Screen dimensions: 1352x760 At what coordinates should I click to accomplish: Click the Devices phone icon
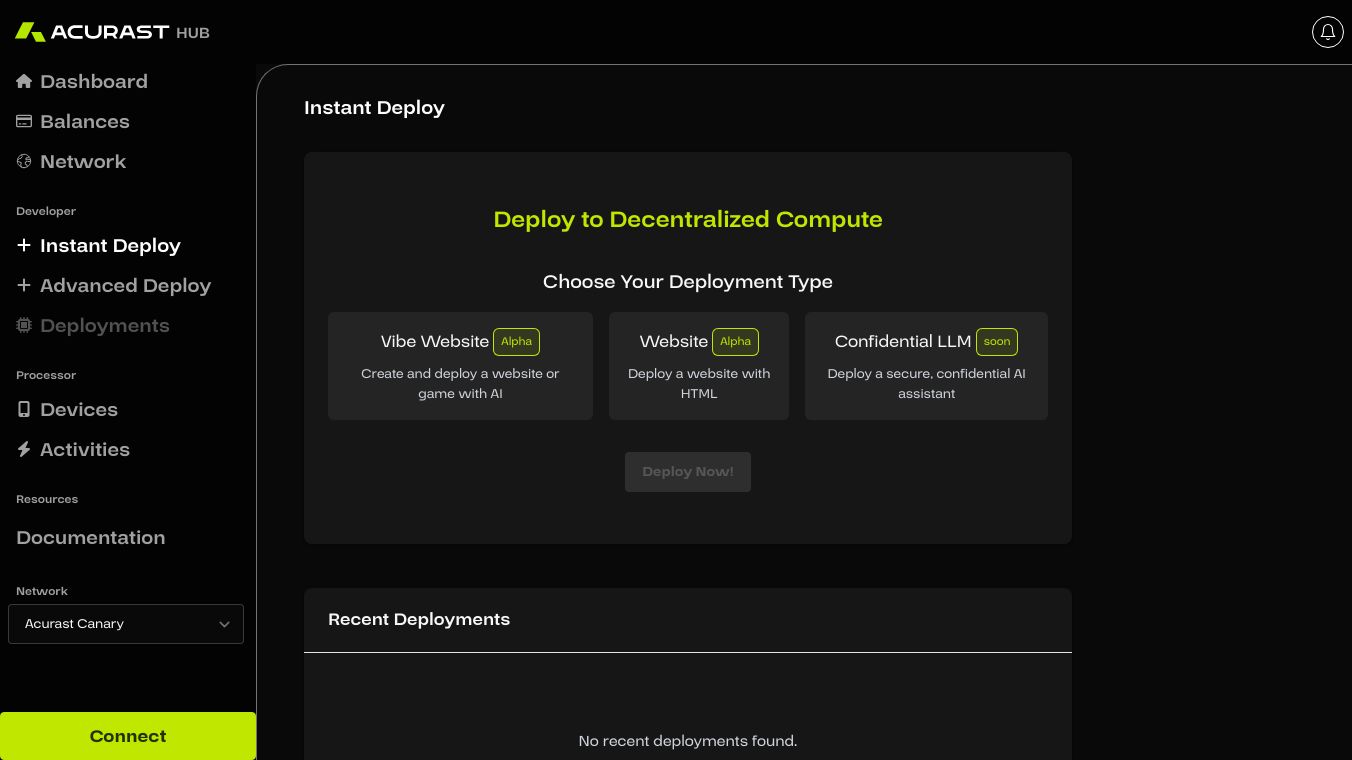(x=24, y=409)
